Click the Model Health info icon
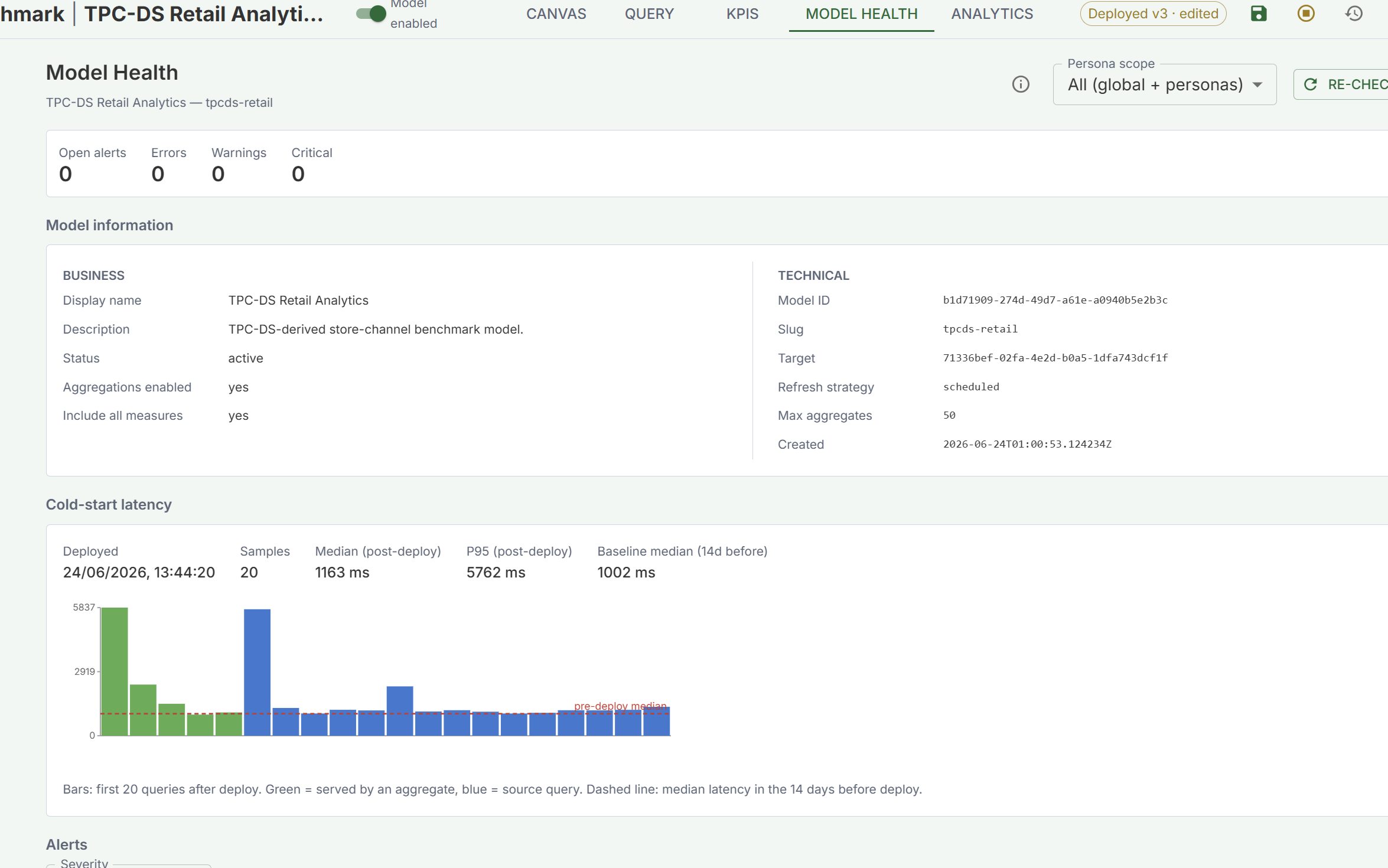 [x=1021, y=84]
